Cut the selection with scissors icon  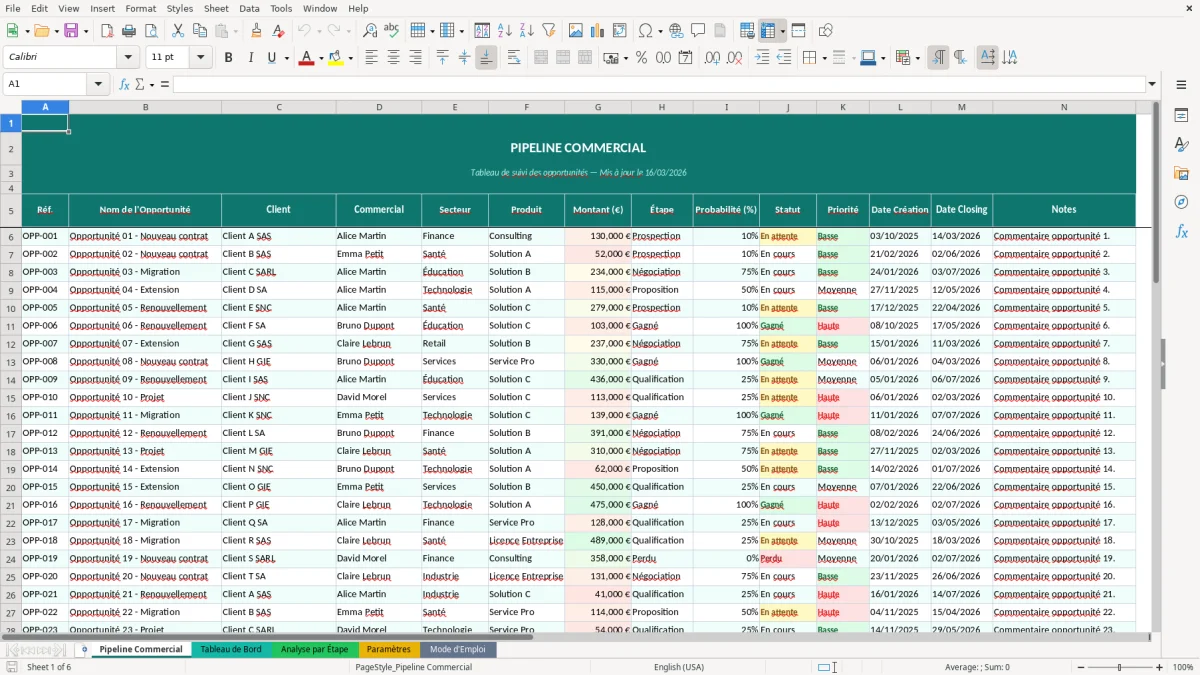tap(178, 31)
